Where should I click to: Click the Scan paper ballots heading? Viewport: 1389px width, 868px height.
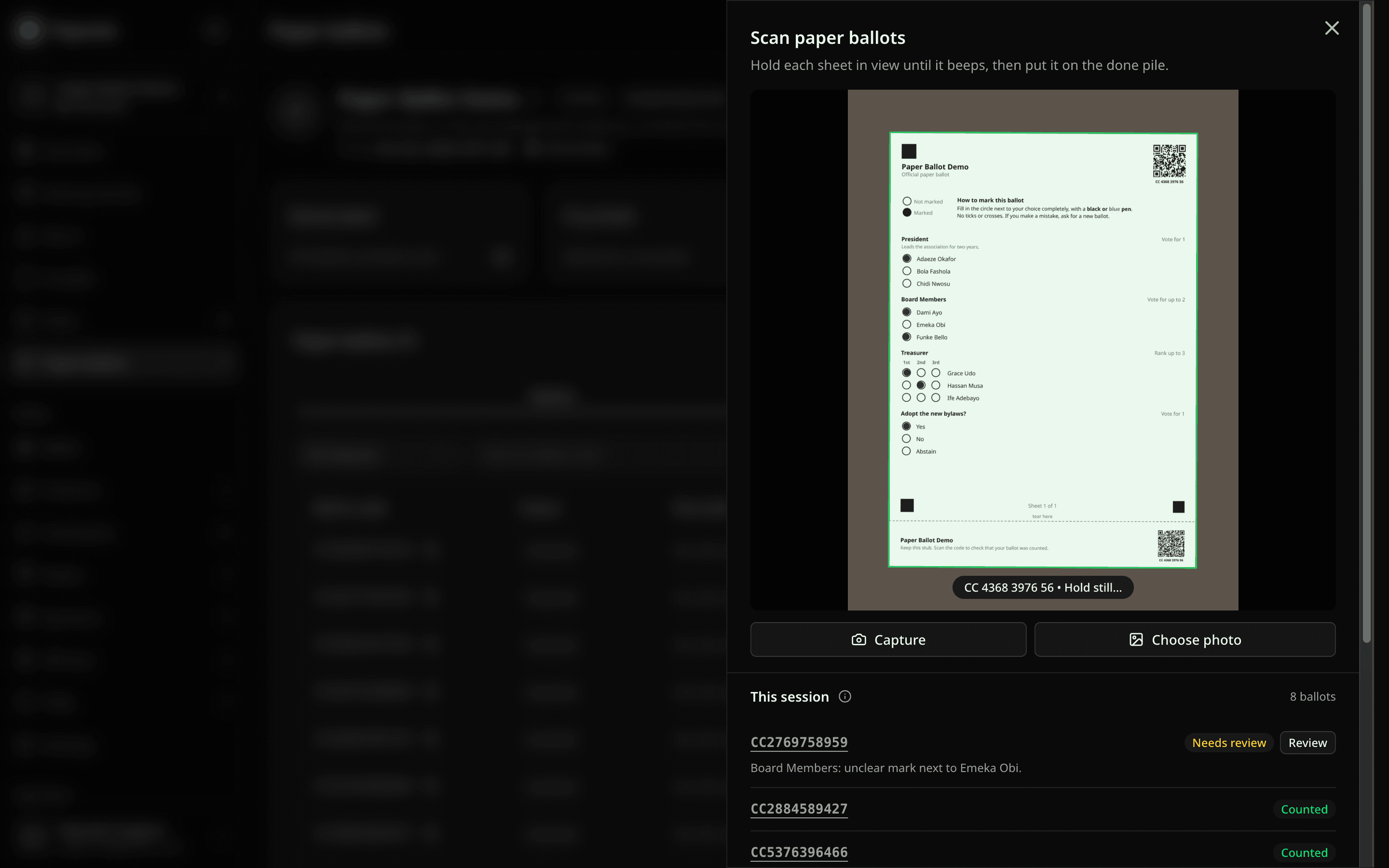[x=828, y=37]
